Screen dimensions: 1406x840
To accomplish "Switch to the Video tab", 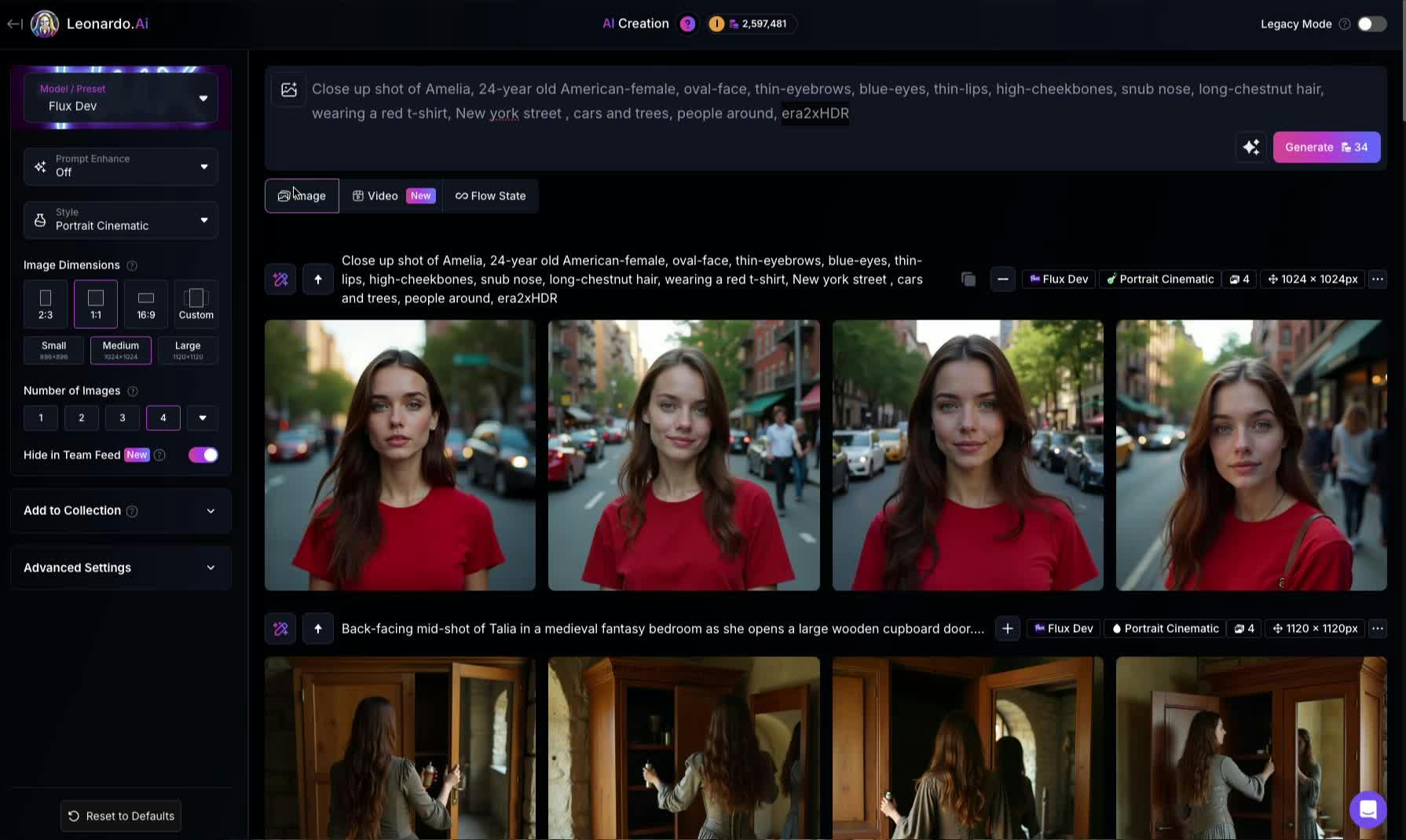I will (391, 195).
